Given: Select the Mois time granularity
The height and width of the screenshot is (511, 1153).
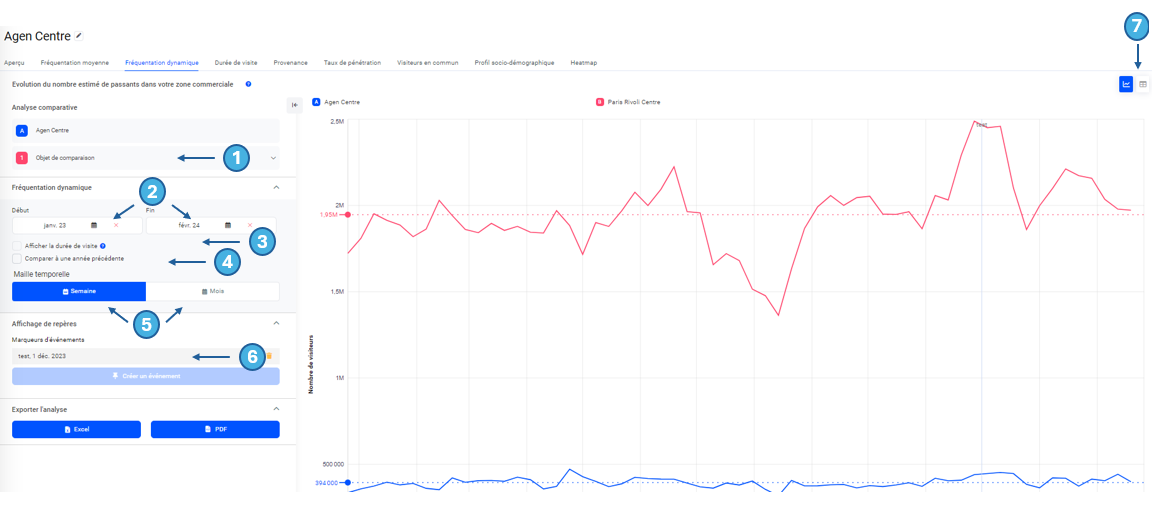Looking at the screenshot, I should pyautogui.click(x=213, y=291).
